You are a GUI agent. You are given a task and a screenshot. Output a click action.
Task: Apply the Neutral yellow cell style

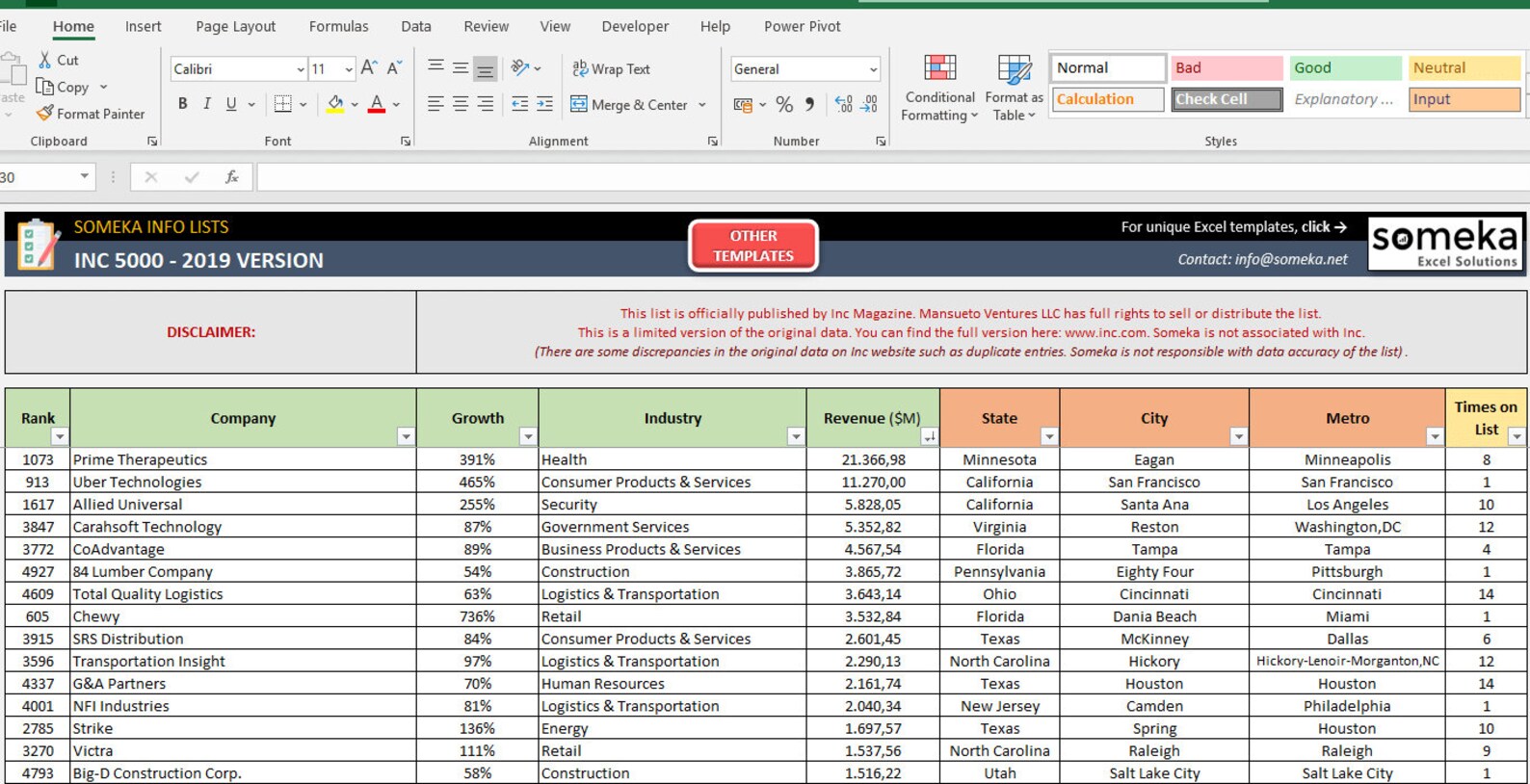[1464, 68]
